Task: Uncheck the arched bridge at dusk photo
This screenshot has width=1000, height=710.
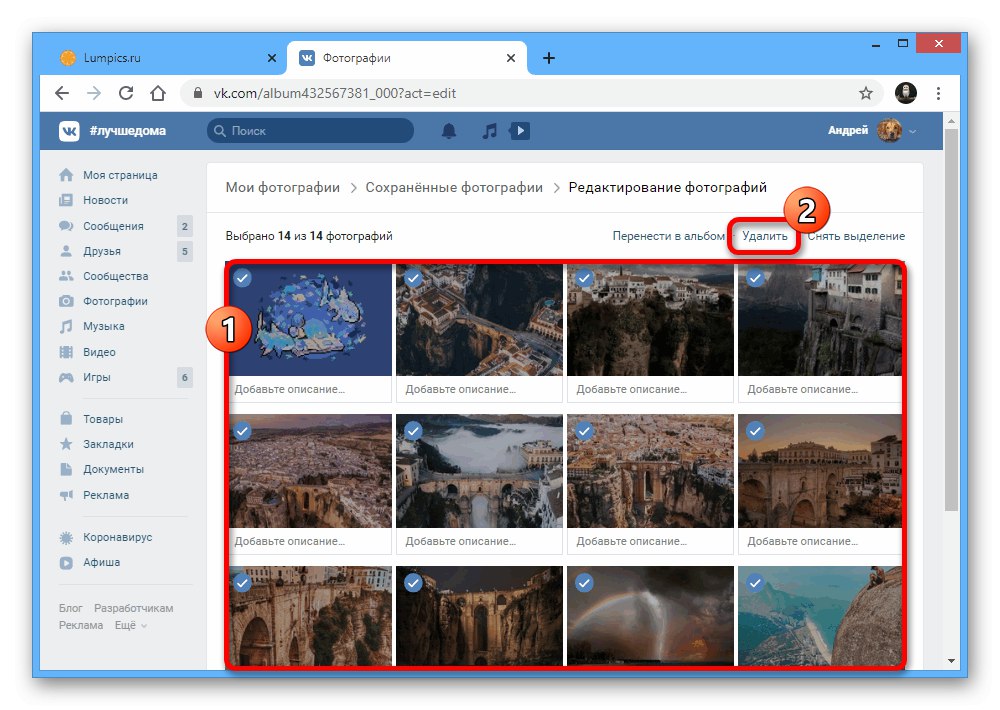Action: (x=755, y=431)
